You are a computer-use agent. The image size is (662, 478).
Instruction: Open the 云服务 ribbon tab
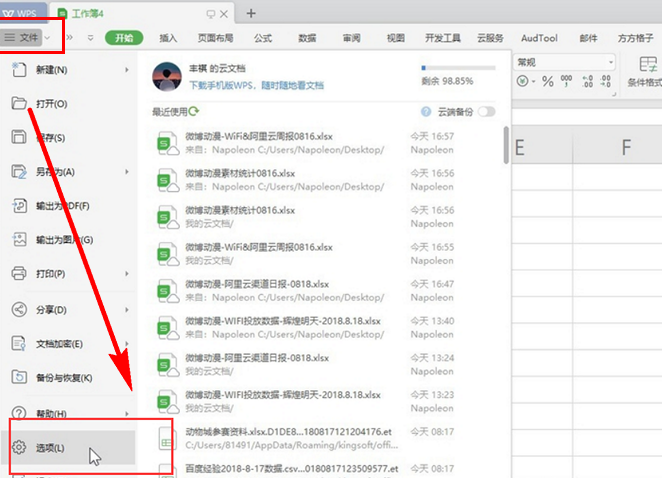coord(490,38)
